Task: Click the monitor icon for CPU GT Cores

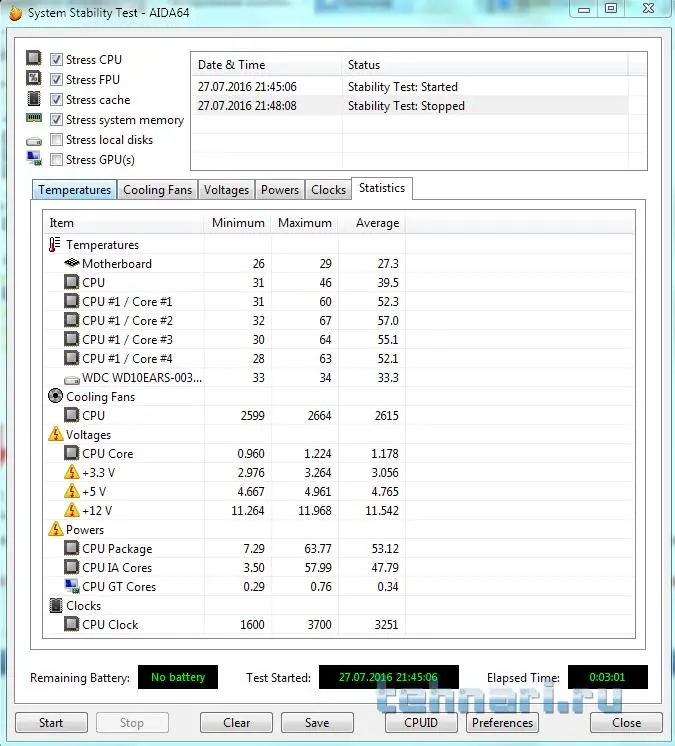Action: (72, 586)
